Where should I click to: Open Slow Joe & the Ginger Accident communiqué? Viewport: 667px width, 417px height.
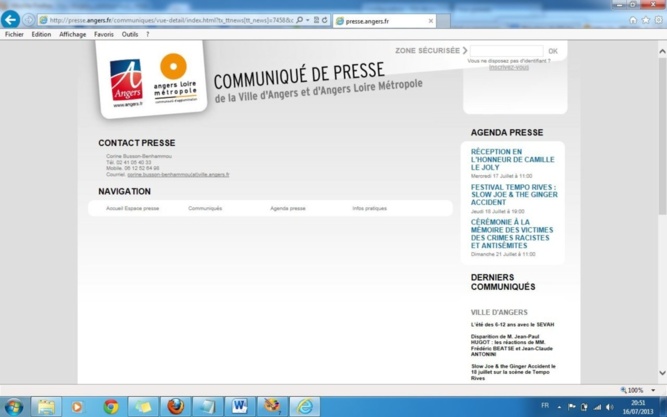click(x=513, y=372)
